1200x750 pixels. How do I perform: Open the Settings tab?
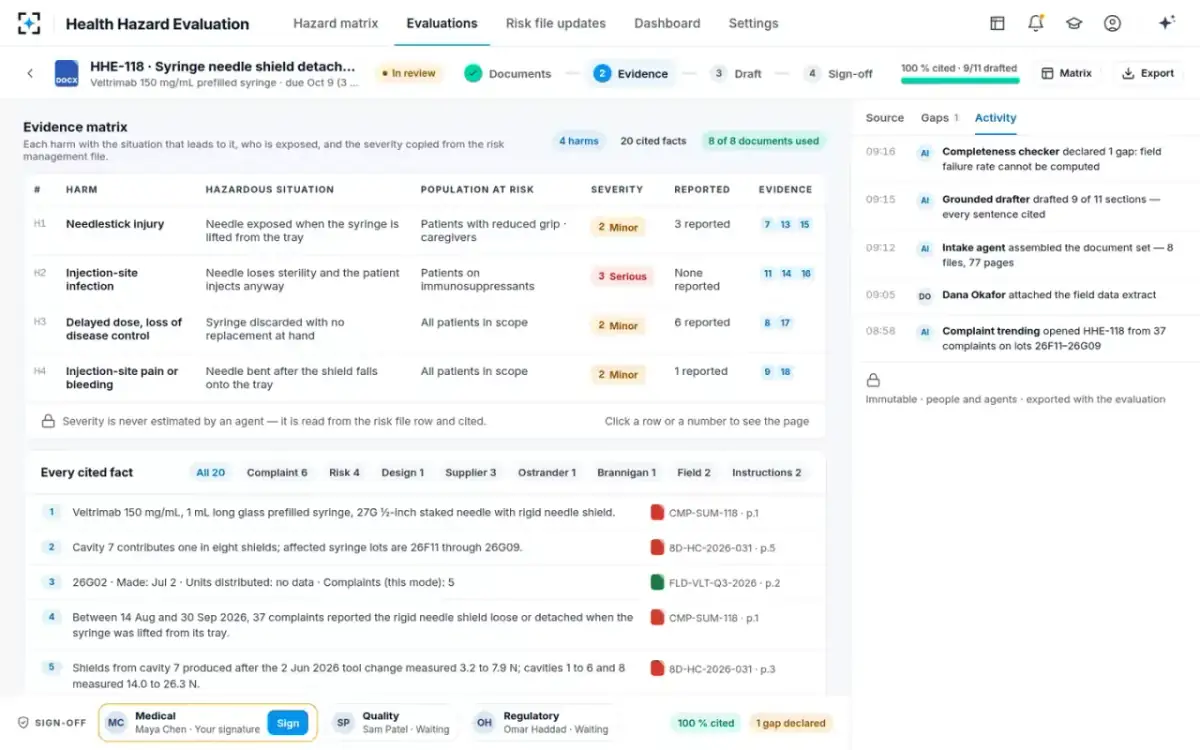pyautogui.click(x=753, y=23)
